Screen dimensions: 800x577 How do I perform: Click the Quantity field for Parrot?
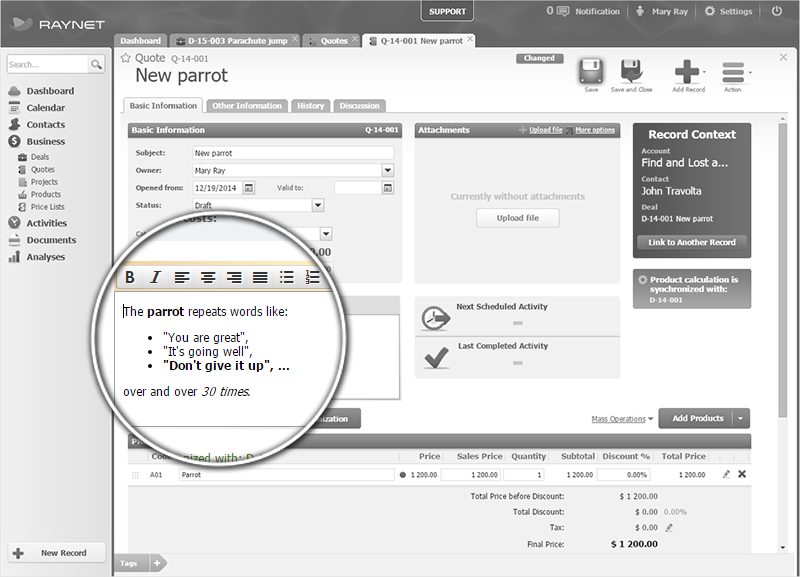tap(524, 474)
